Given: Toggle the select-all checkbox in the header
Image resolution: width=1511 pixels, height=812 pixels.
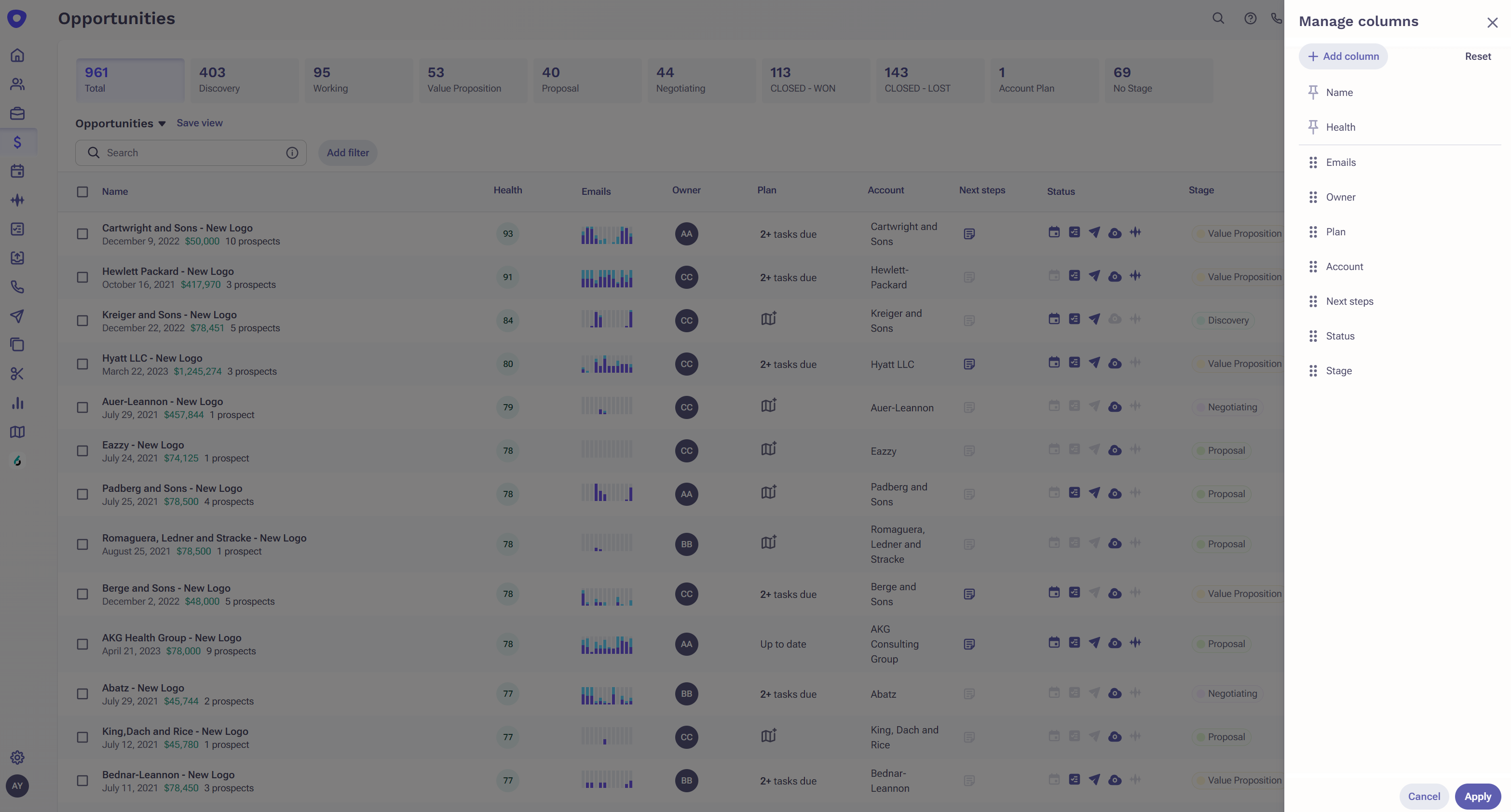Looking at the screenshot, I should [x=82, y=191].
